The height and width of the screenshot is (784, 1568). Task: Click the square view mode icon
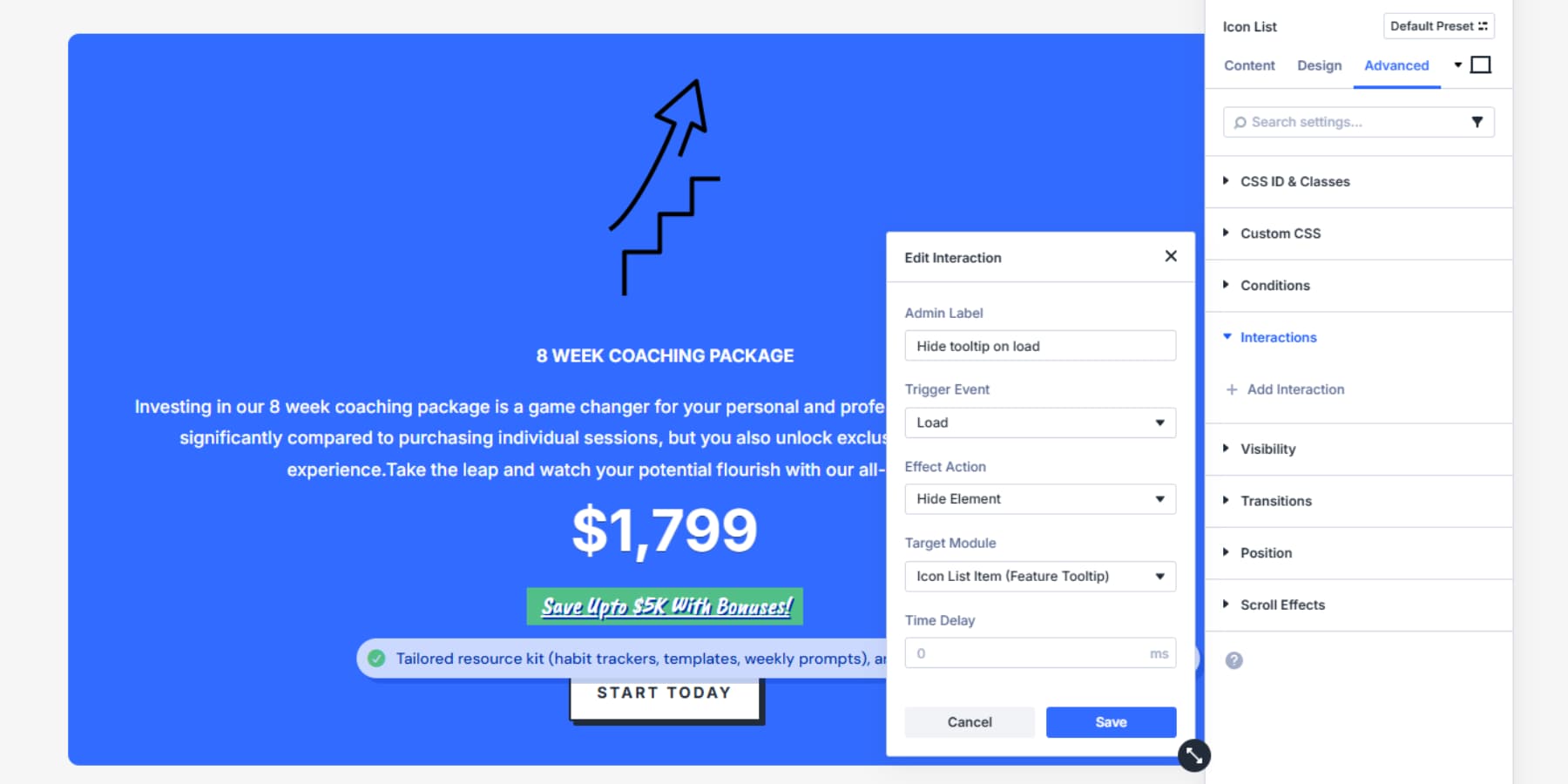coord(1480,65)
